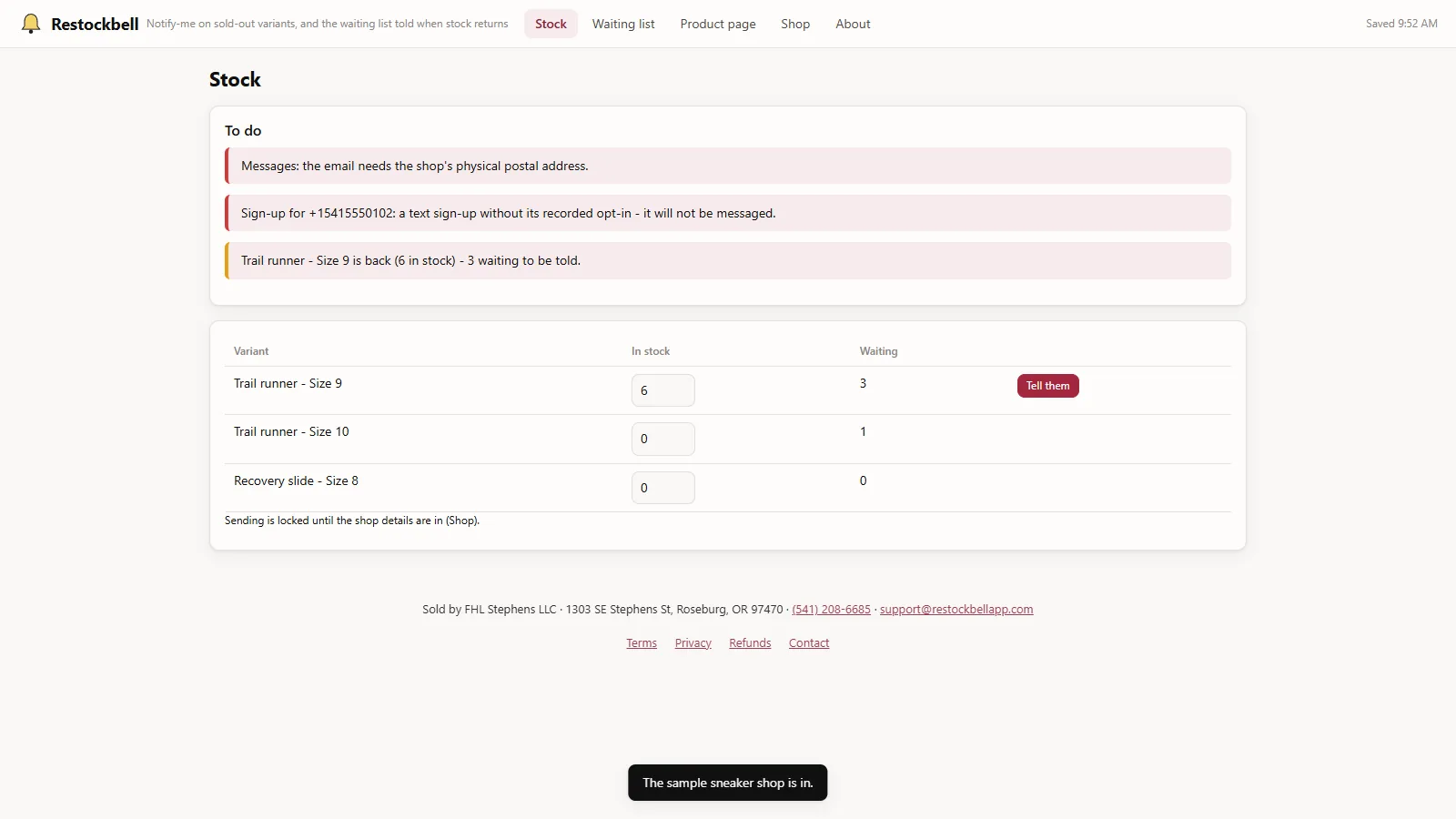Click the (541) 208-6685 phone link
This screenshot has height=819, width=1456.
[831, 610]
